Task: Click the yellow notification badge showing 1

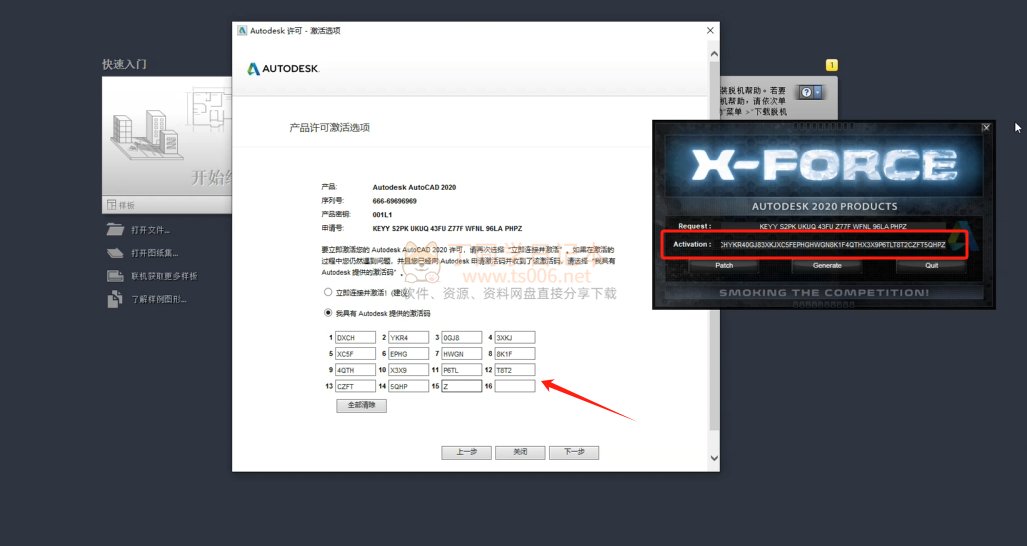Action: (831, 65)
